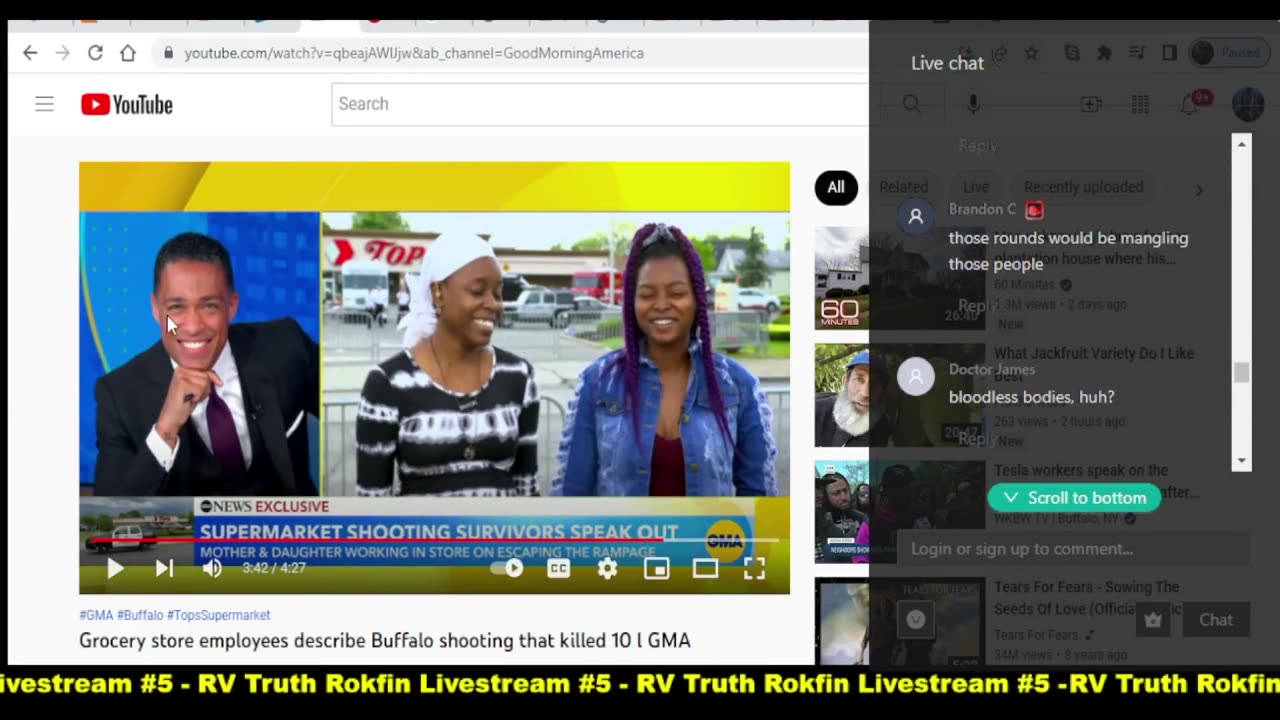Open the browser home page icon
This screenshot has height=720, width=1280.
point(128,53)
